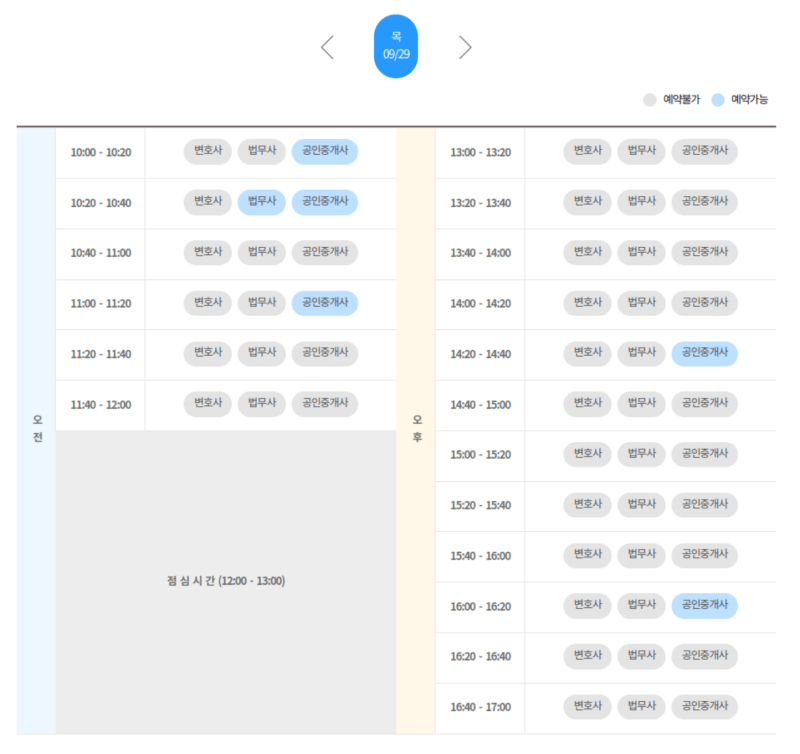This screenshot has height=754, width=800.
Task: Click 공인중개사 in the 14:00 - 14:20 row
Action: click(705, 303)
